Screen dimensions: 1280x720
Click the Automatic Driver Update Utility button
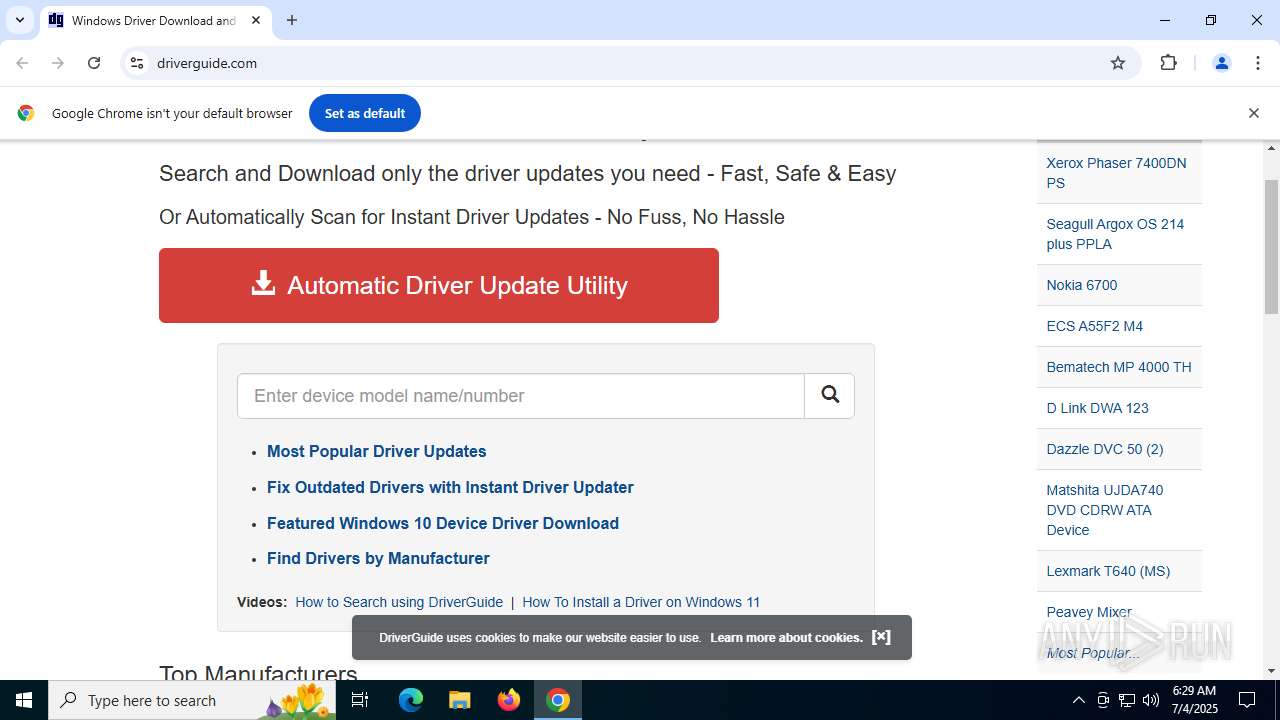click(439, 285)
